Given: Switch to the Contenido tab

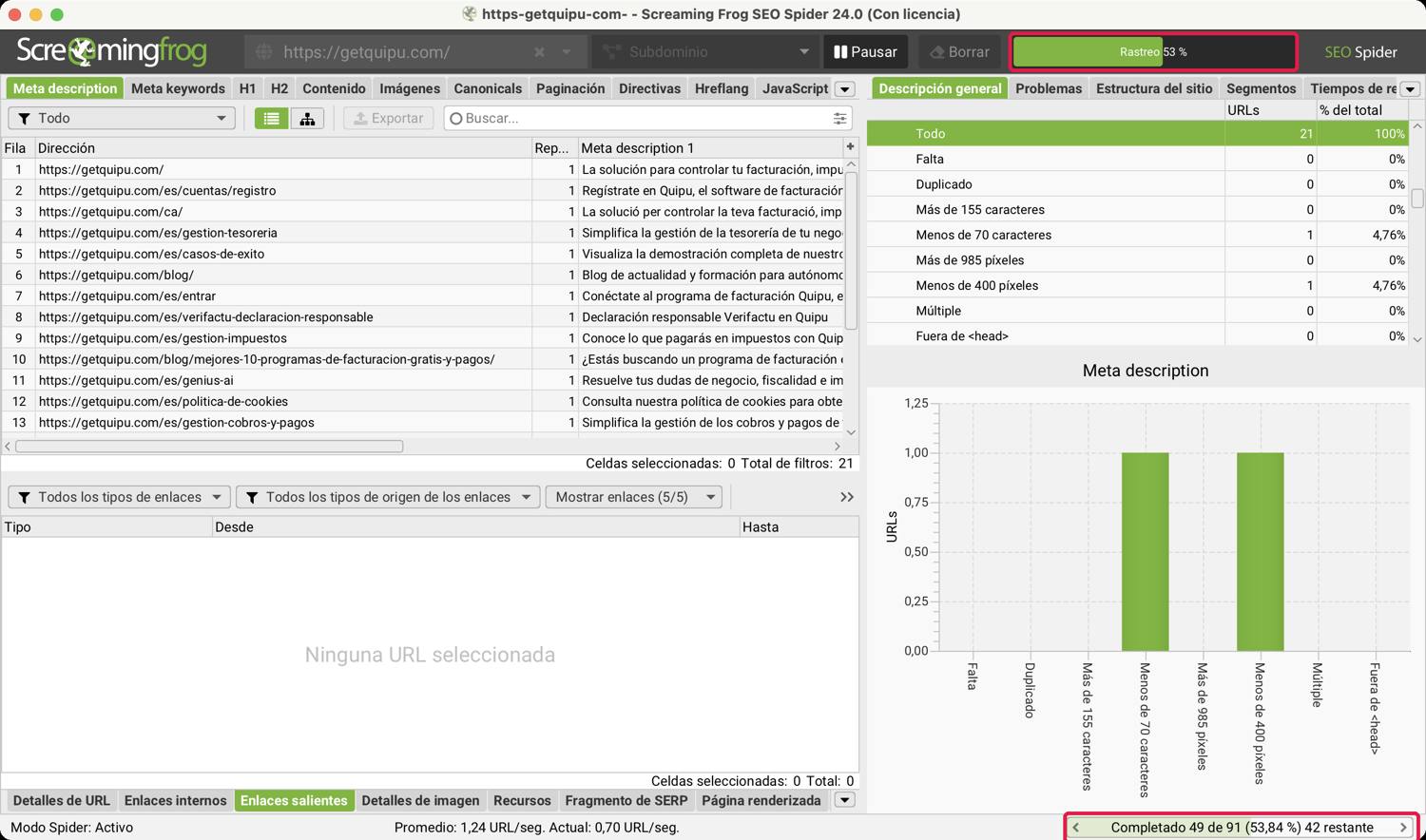Looking at the screenshot, I should pyautogui.click(x=334, y=88).
